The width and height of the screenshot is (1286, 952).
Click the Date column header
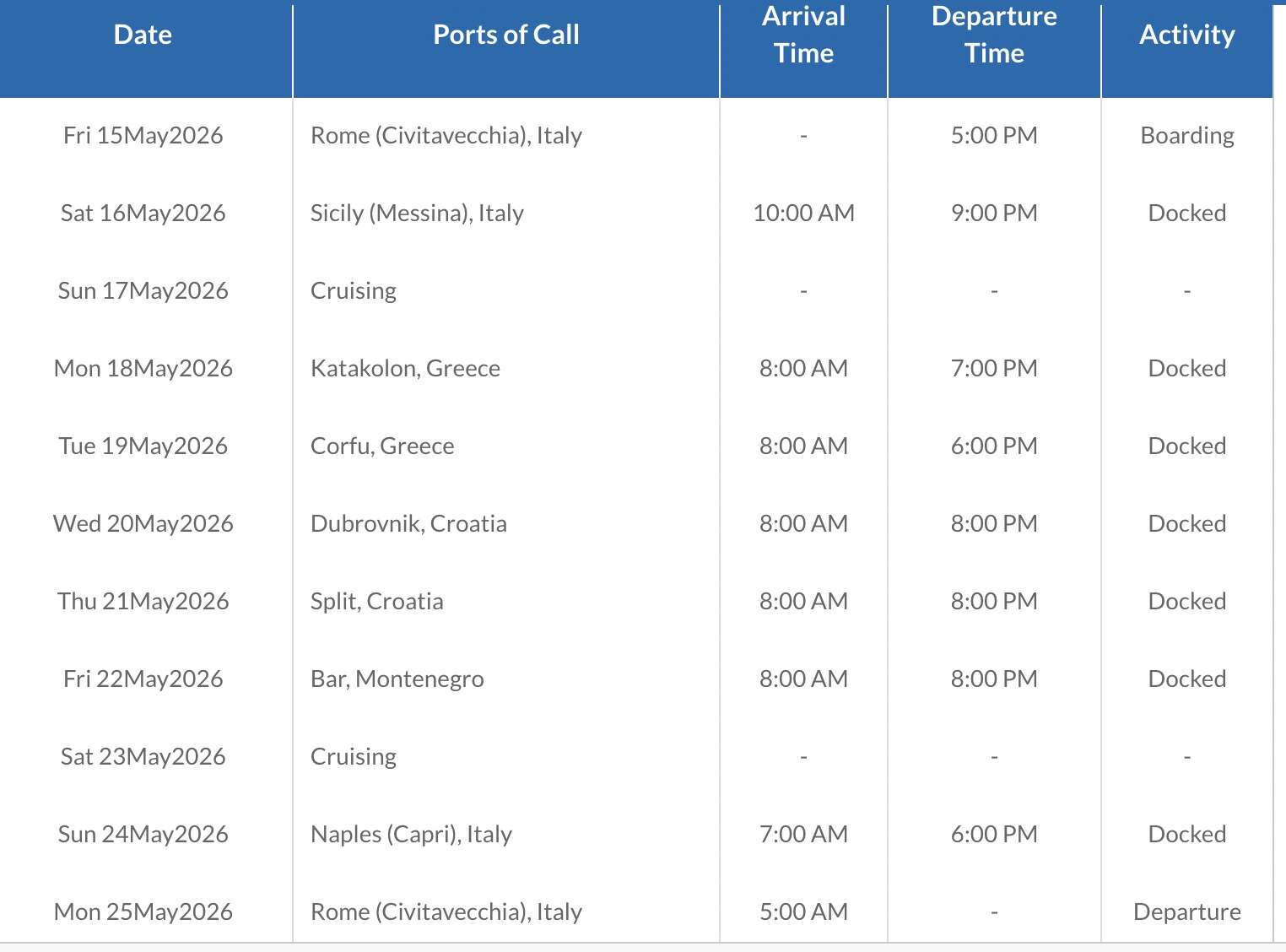tap(143, 35)
